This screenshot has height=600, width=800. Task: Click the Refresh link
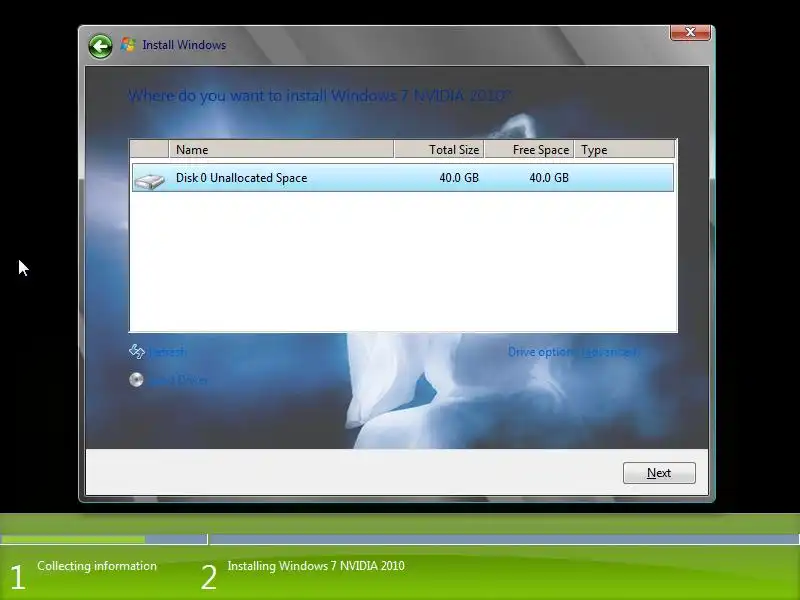[168, 352]
